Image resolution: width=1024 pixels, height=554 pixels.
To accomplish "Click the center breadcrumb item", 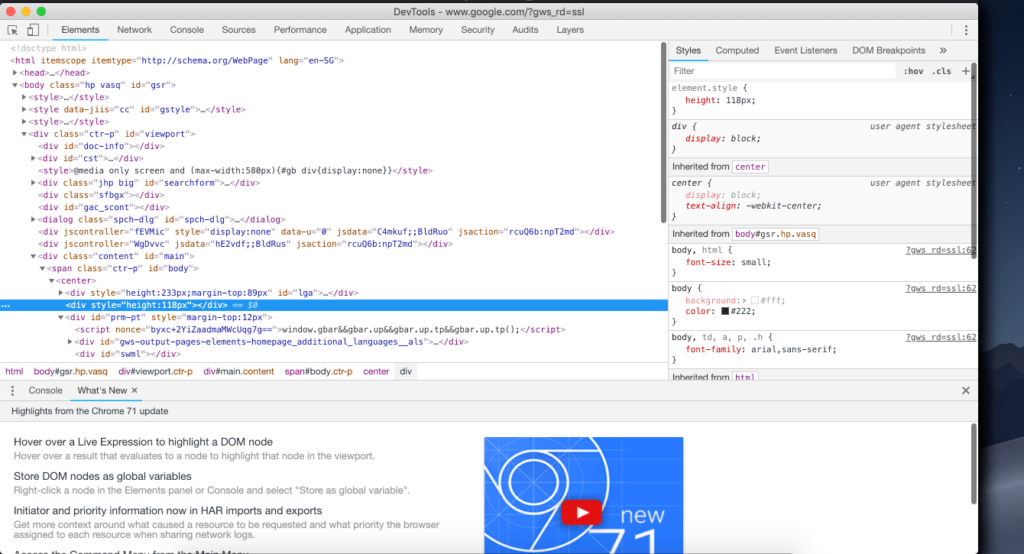I will pos(376,372).
